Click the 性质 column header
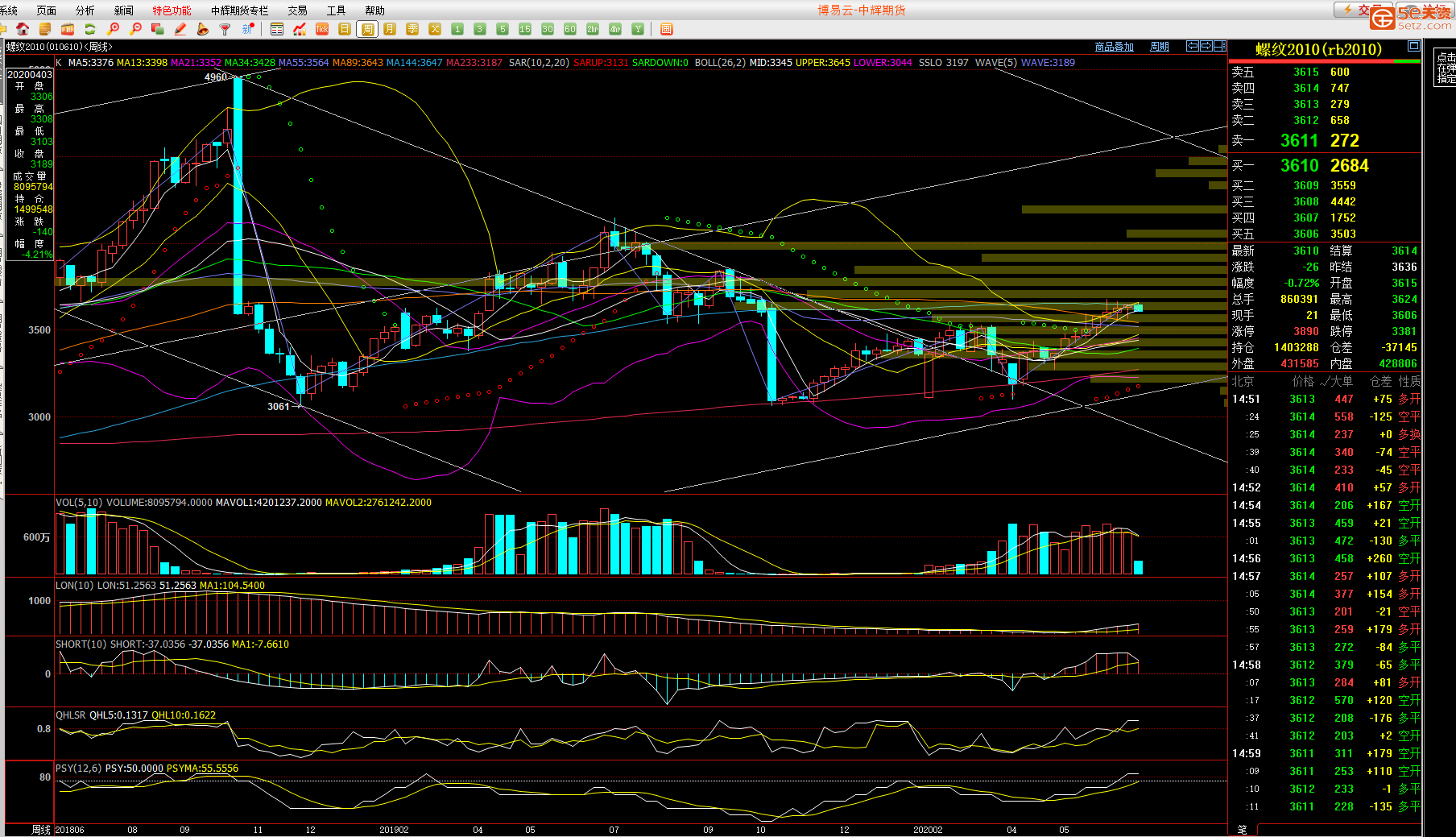The image size is (1456, 837). point(1409,381)
